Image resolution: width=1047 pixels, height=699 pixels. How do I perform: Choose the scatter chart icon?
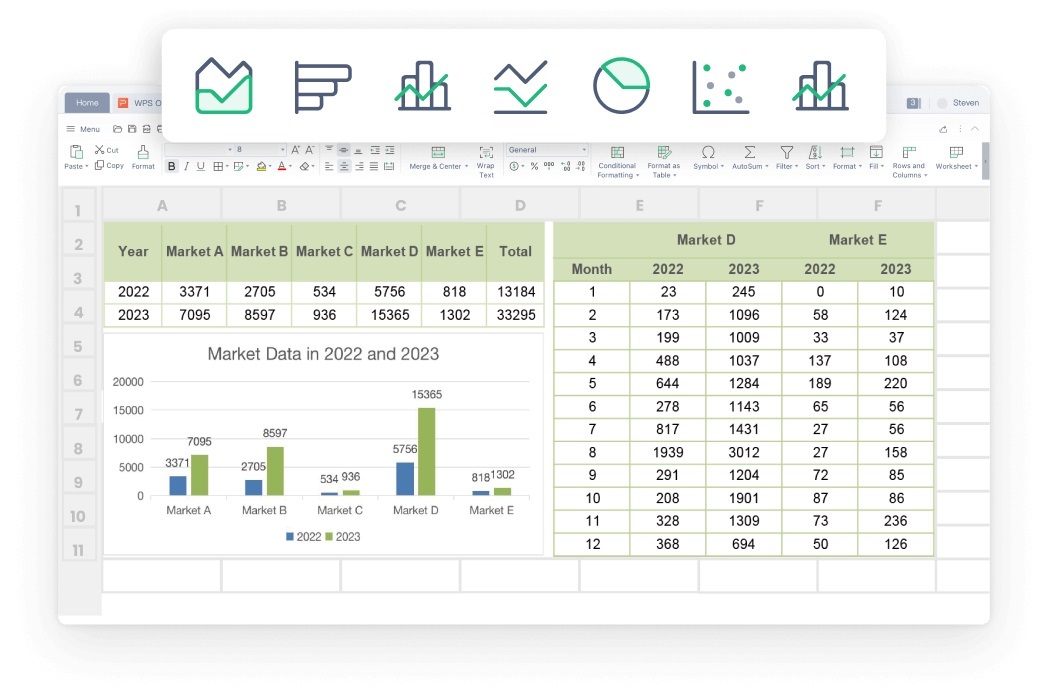tap(721, 85)
